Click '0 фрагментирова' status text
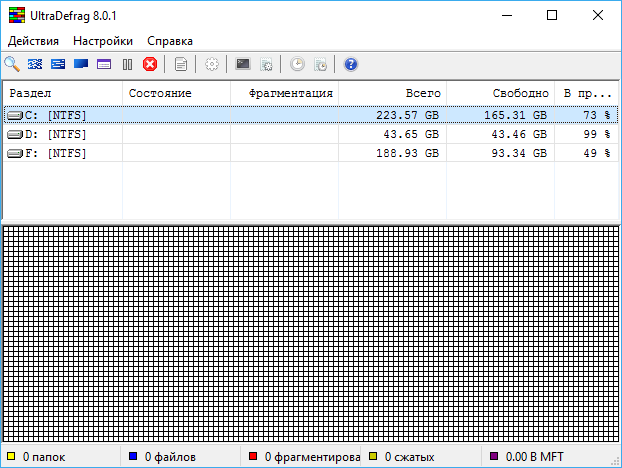The image size is (622, 468). [312, 457]
